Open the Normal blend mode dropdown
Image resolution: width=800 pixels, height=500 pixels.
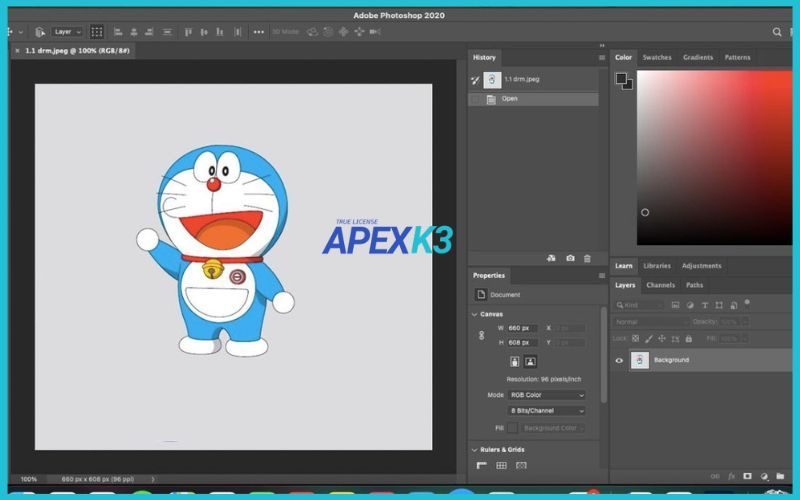click(x=651, y=322)
